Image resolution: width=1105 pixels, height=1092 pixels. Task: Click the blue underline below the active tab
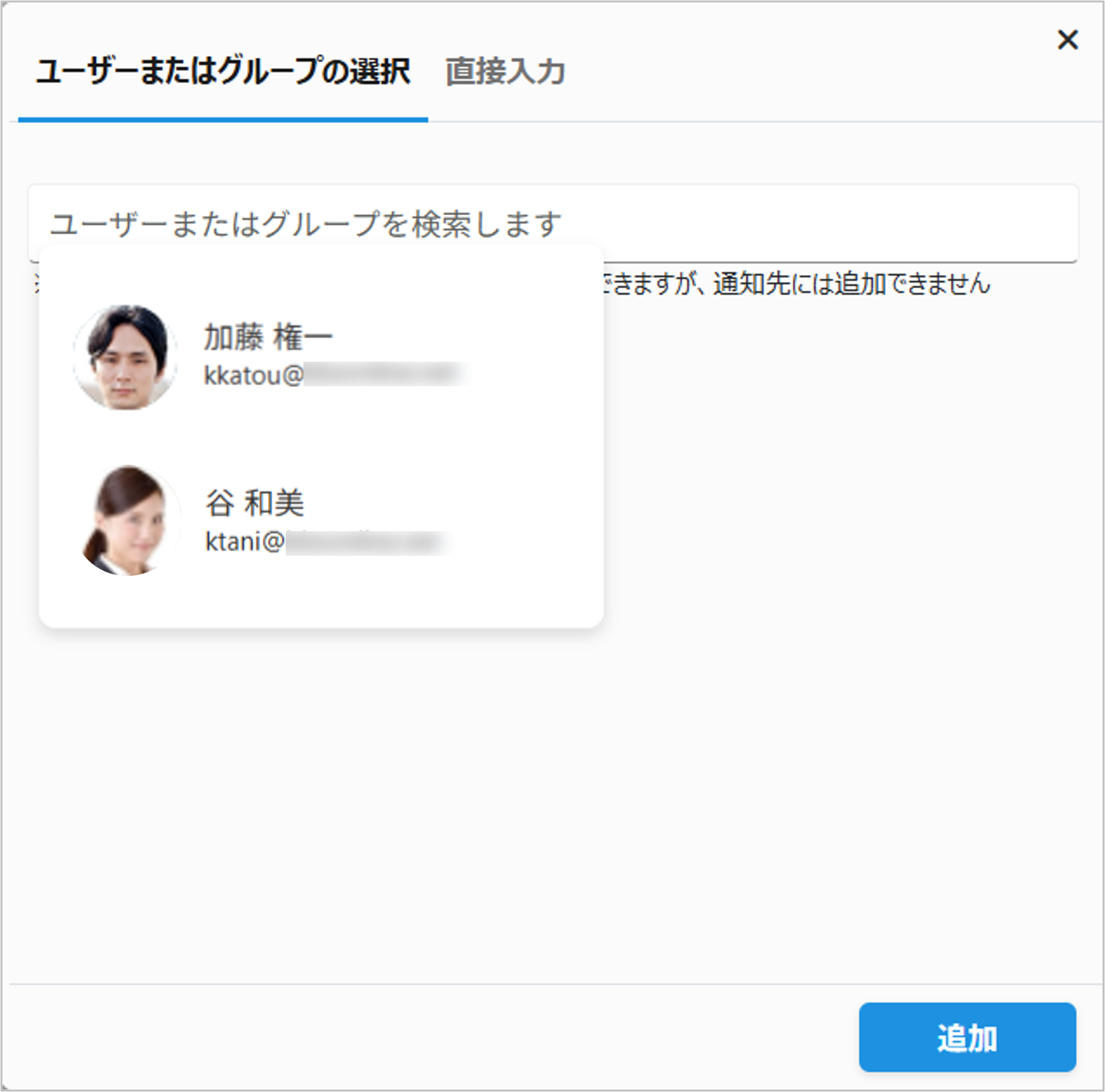223,119
